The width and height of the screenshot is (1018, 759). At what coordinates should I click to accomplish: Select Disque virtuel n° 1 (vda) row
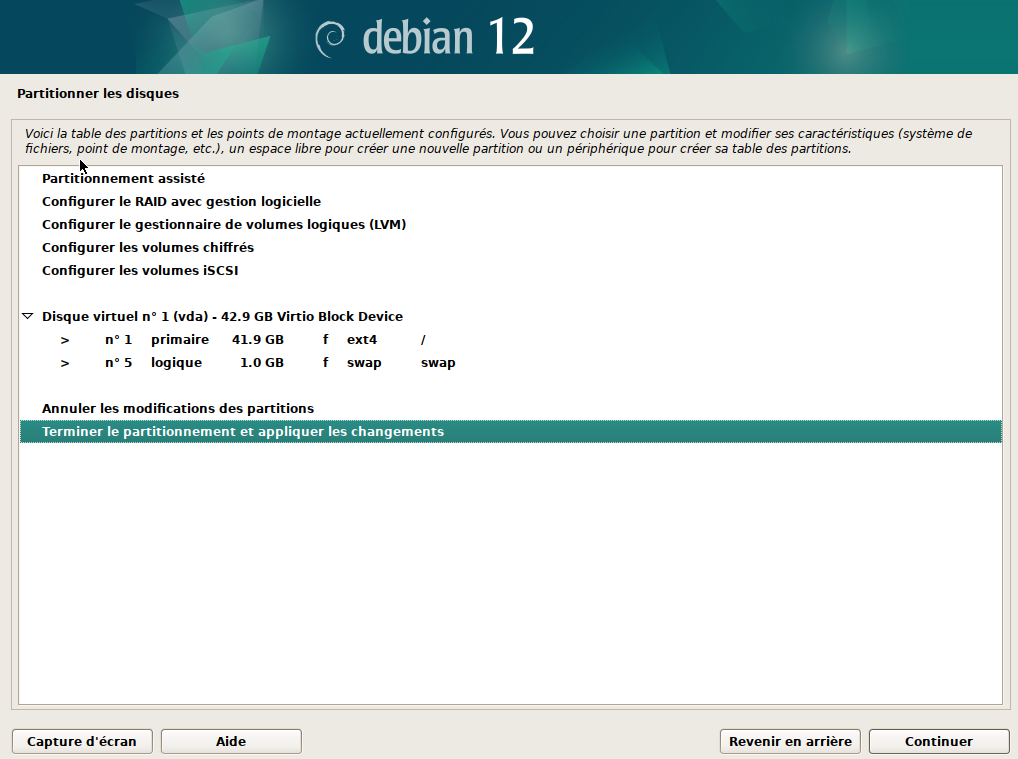point(510,316)
